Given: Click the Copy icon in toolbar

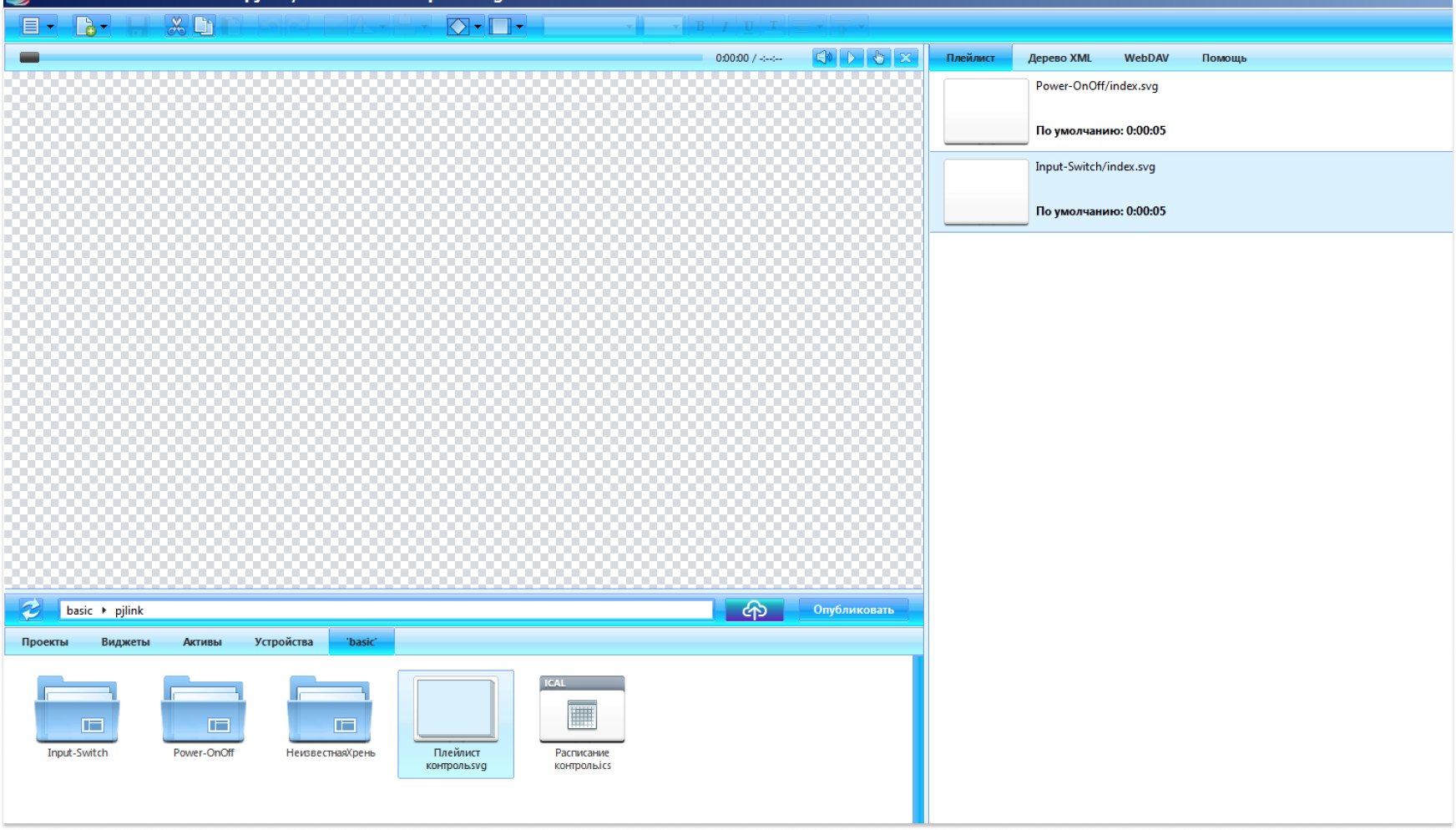Looking at the screenshot, I should (203, 27).
